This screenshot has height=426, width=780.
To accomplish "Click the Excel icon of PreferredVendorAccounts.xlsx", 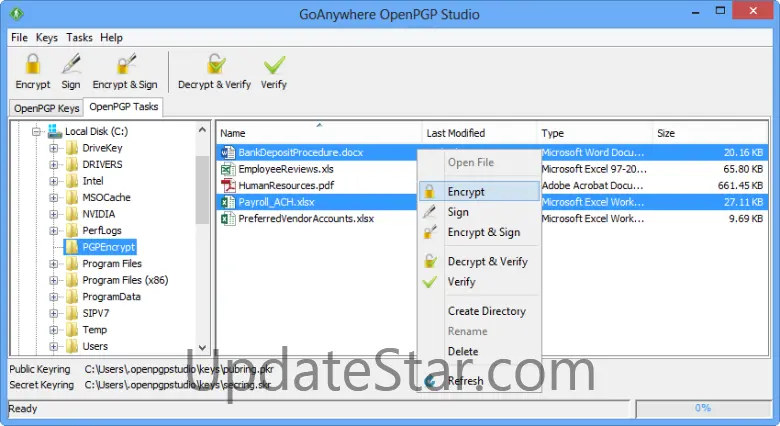I will [228, 218].
